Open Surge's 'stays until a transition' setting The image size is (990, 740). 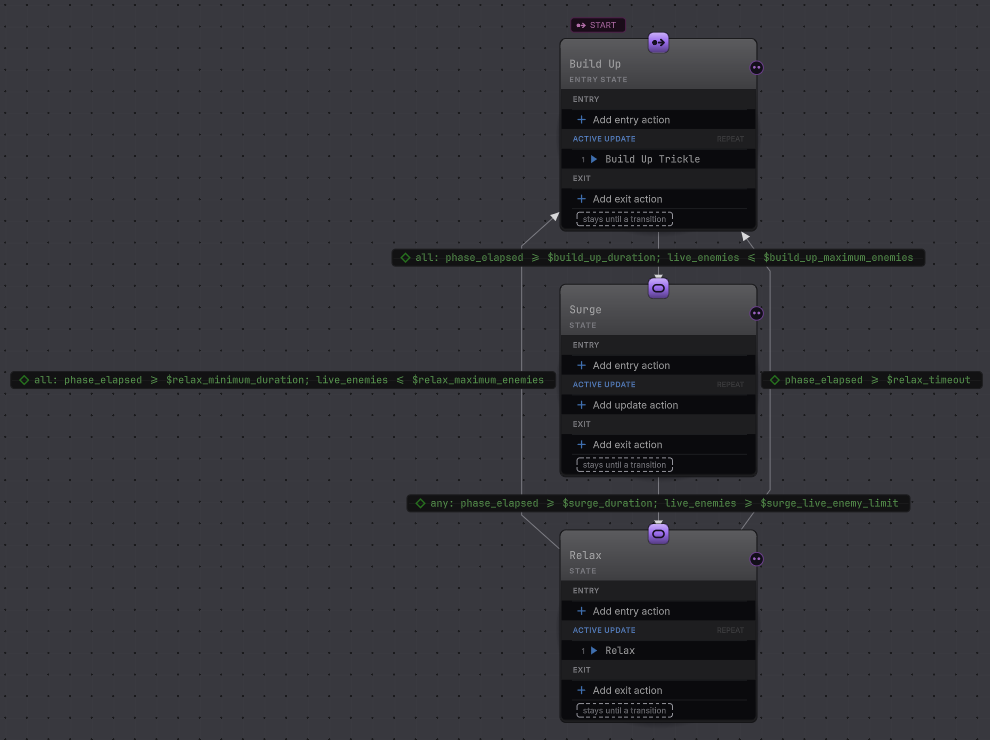[624, 465]
